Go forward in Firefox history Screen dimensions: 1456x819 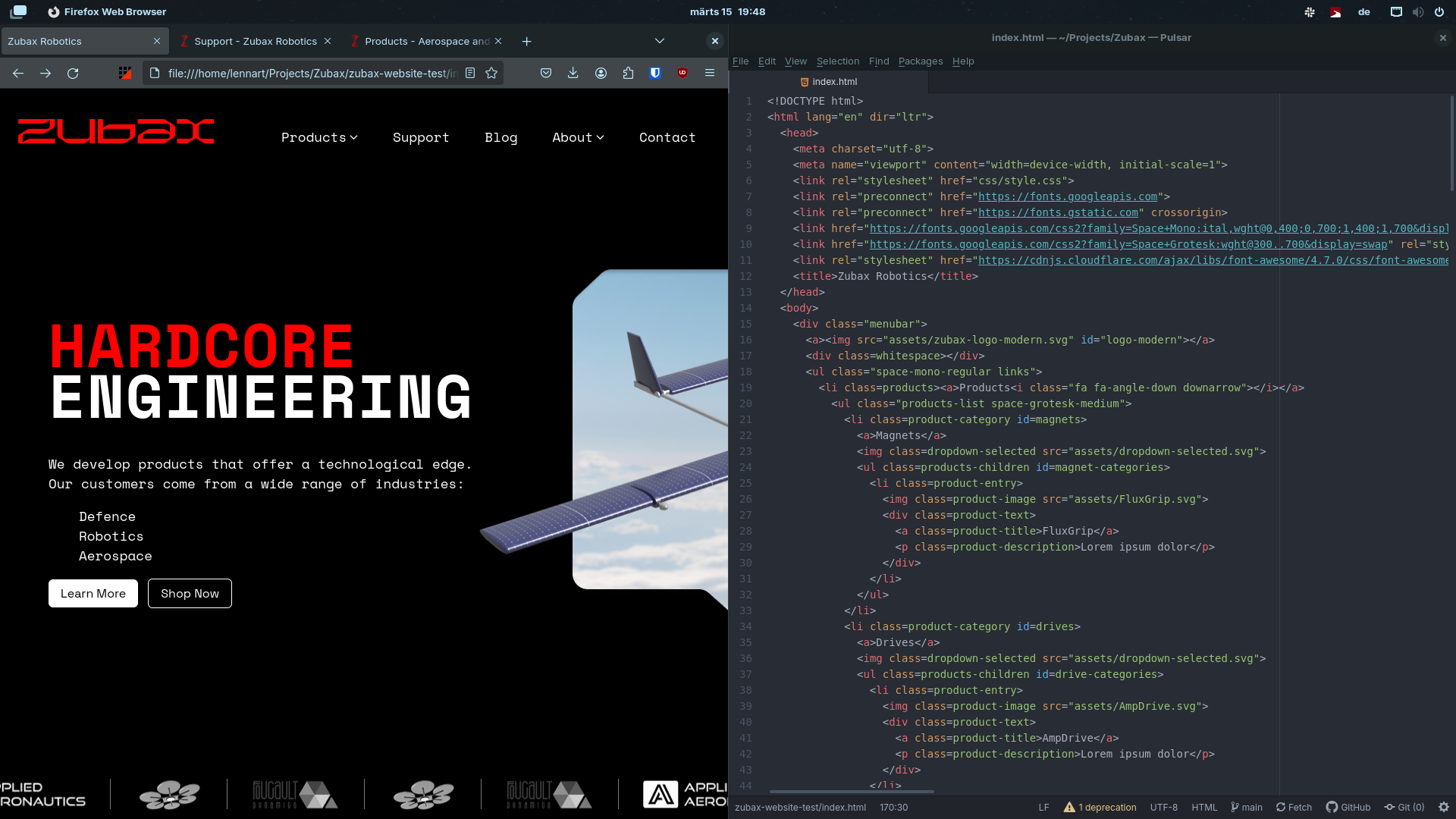(x=45, y=74)
